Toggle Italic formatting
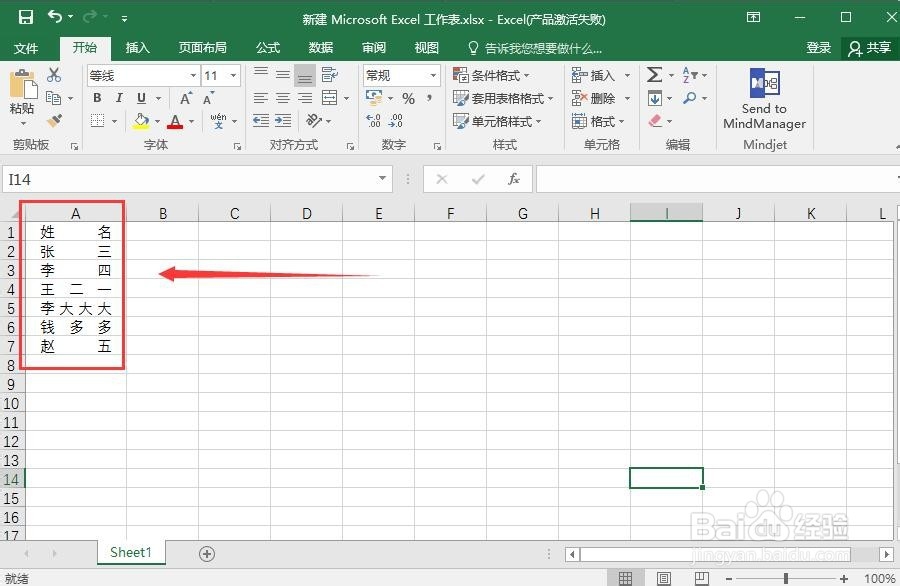This screenshot has height=586, width=900. tap(119, 98)
